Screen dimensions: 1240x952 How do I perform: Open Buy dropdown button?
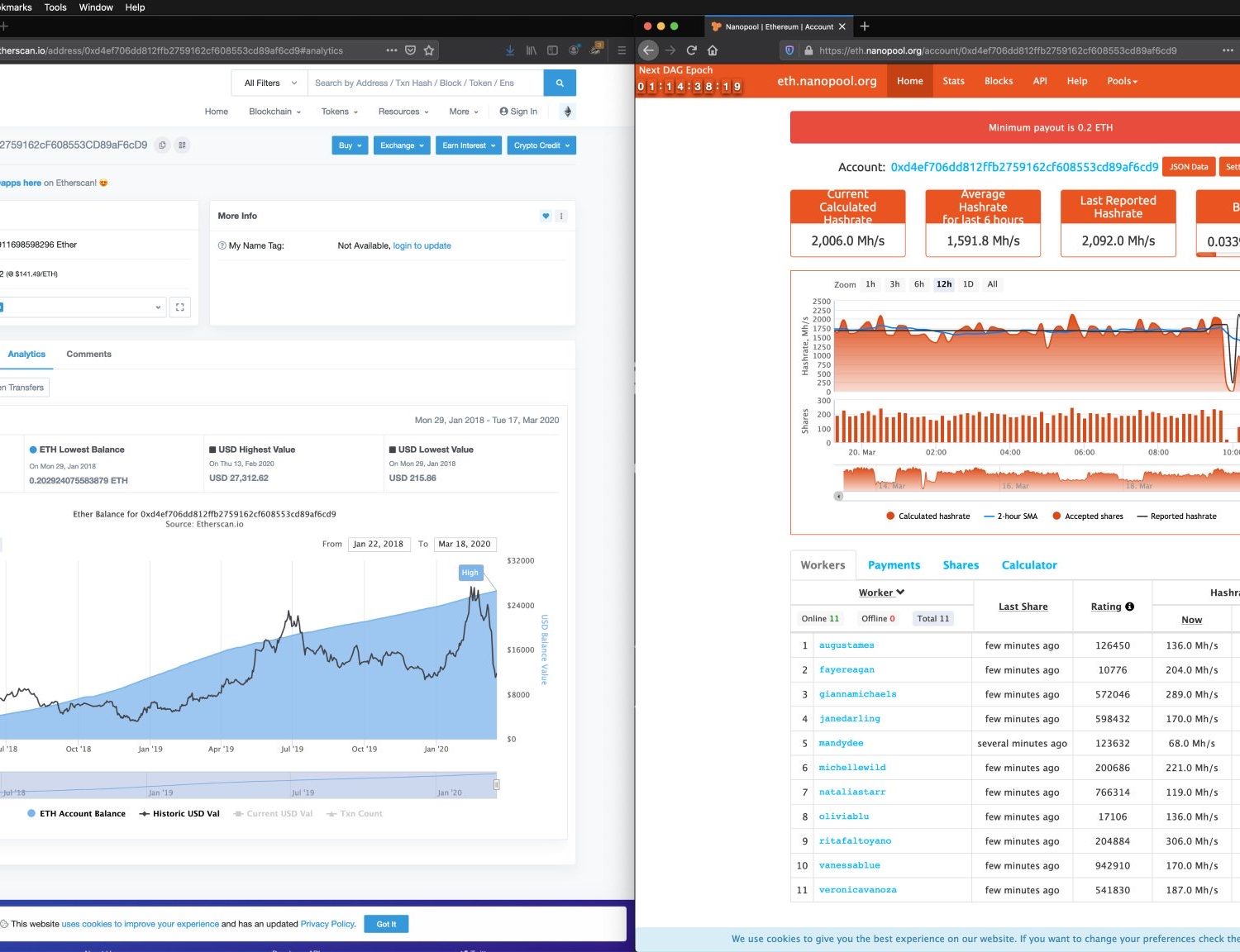pos(350,145)
